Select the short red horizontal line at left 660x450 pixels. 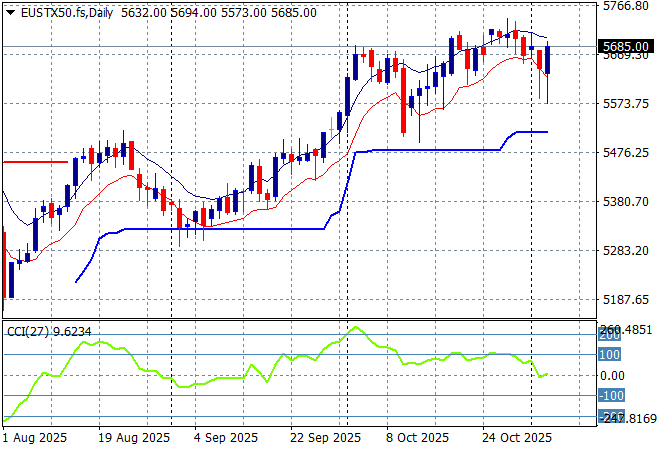click(x=35, y=161)
